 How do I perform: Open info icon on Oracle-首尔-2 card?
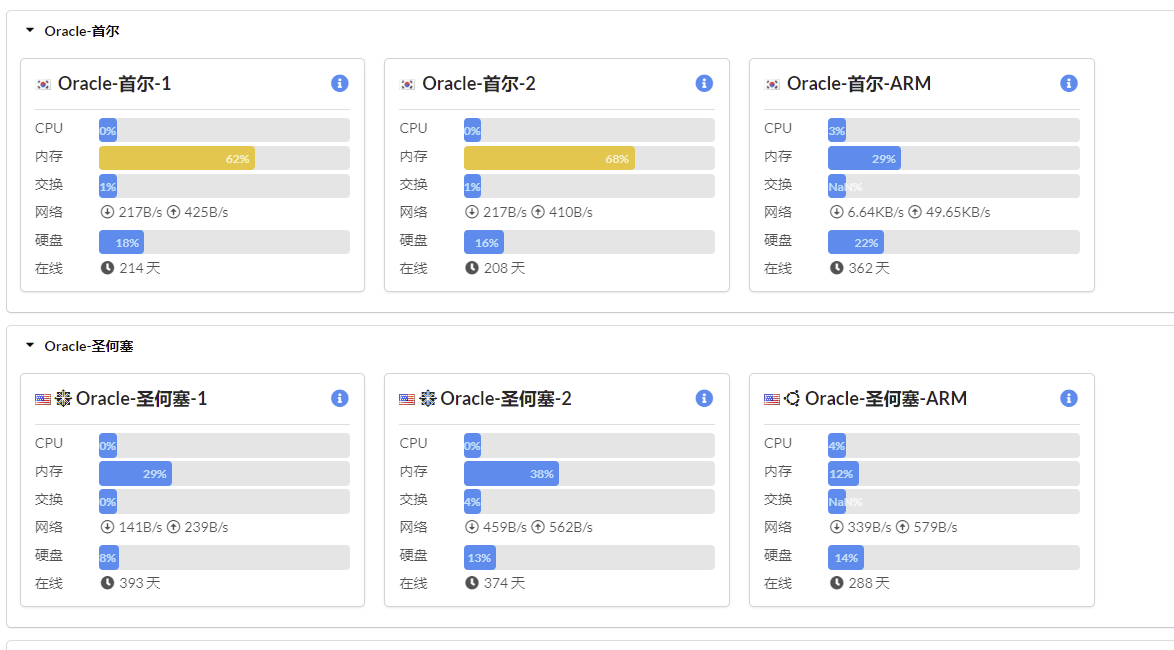coord(704,83)
